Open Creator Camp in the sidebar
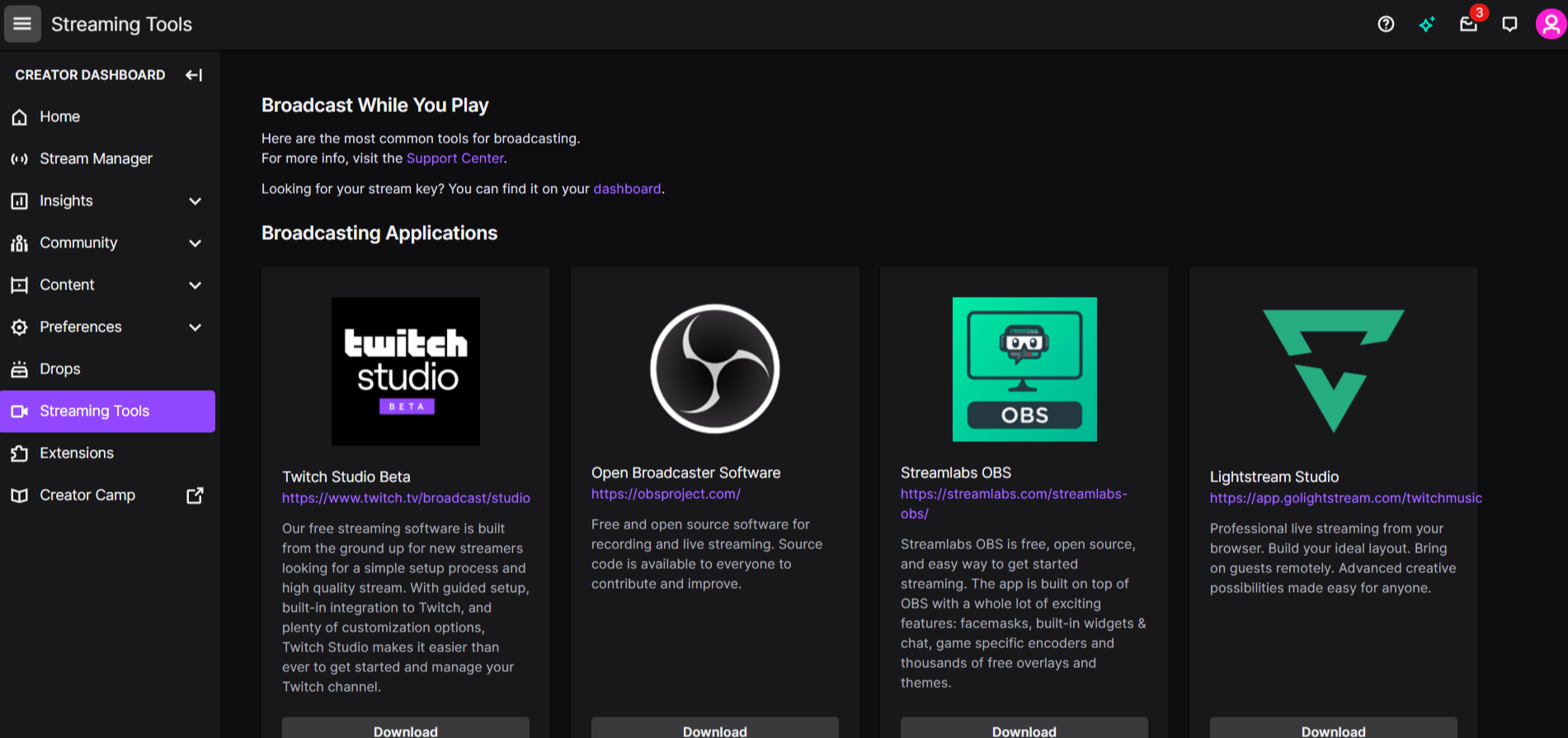 108,496
